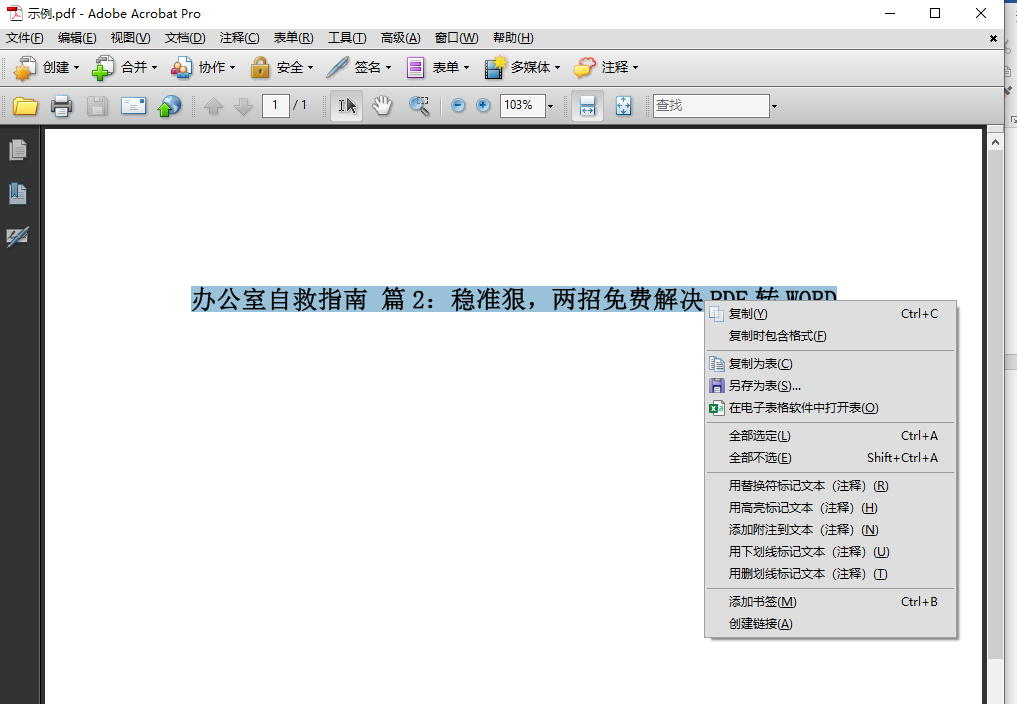1017x704 pixels.
Task: Click the 签名 (Sign) pen icon
Action: [x=337, y=67]
